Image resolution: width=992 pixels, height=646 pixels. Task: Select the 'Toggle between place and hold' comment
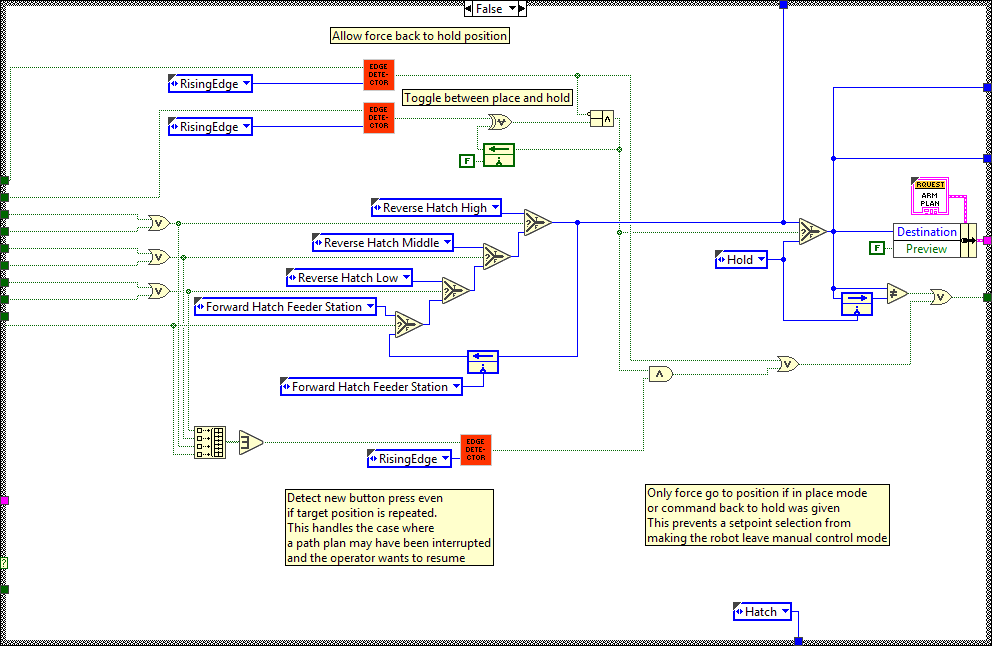pos(487,98)
